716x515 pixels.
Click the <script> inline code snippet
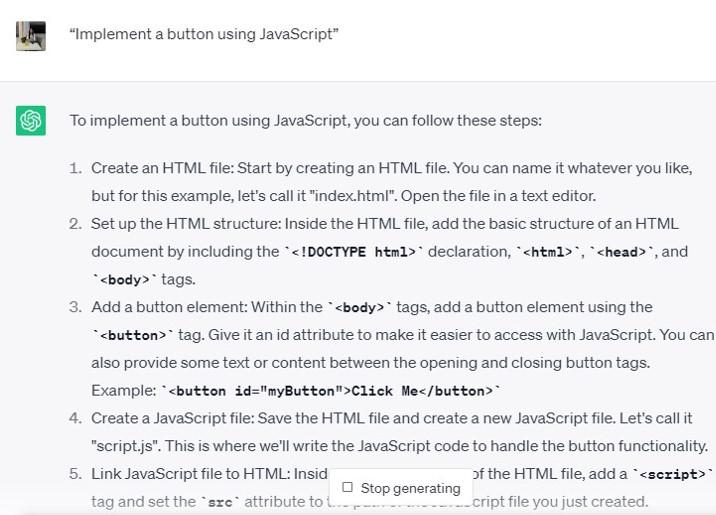tap(673, 474)
